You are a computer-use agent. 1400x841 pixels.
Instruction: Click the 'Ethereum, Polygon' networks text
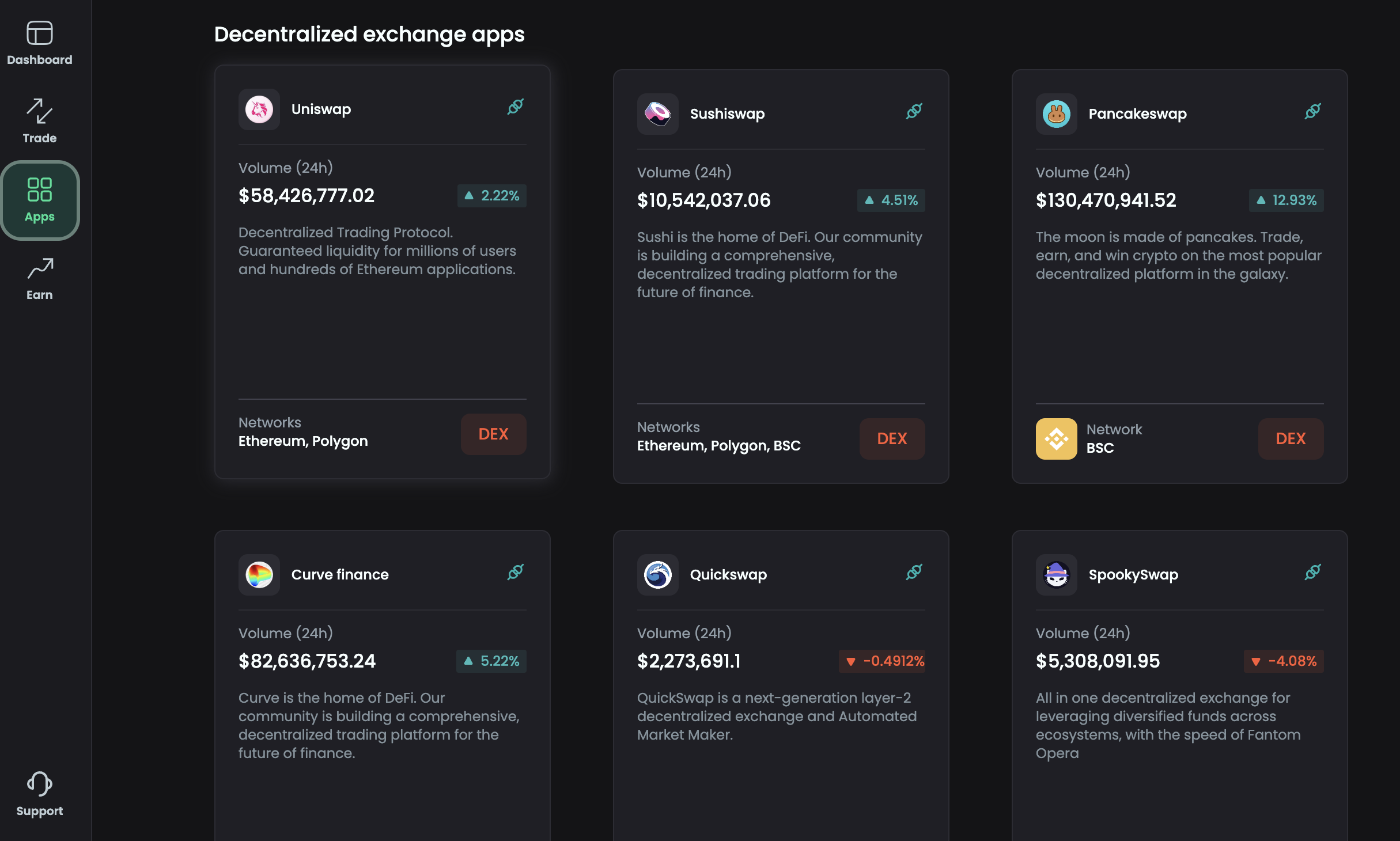303,441
